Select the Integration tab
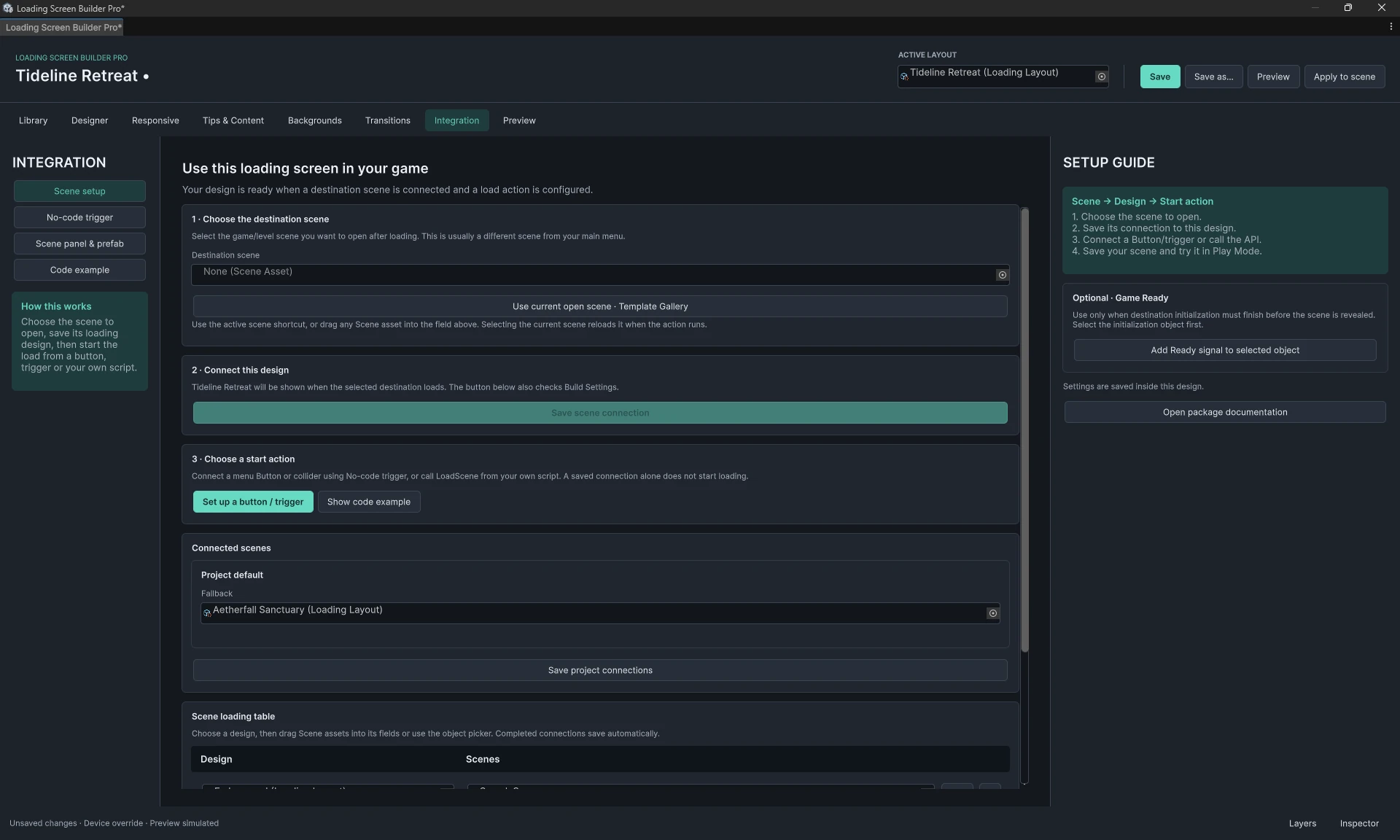Screen dimensions: 1400x840 457,120
